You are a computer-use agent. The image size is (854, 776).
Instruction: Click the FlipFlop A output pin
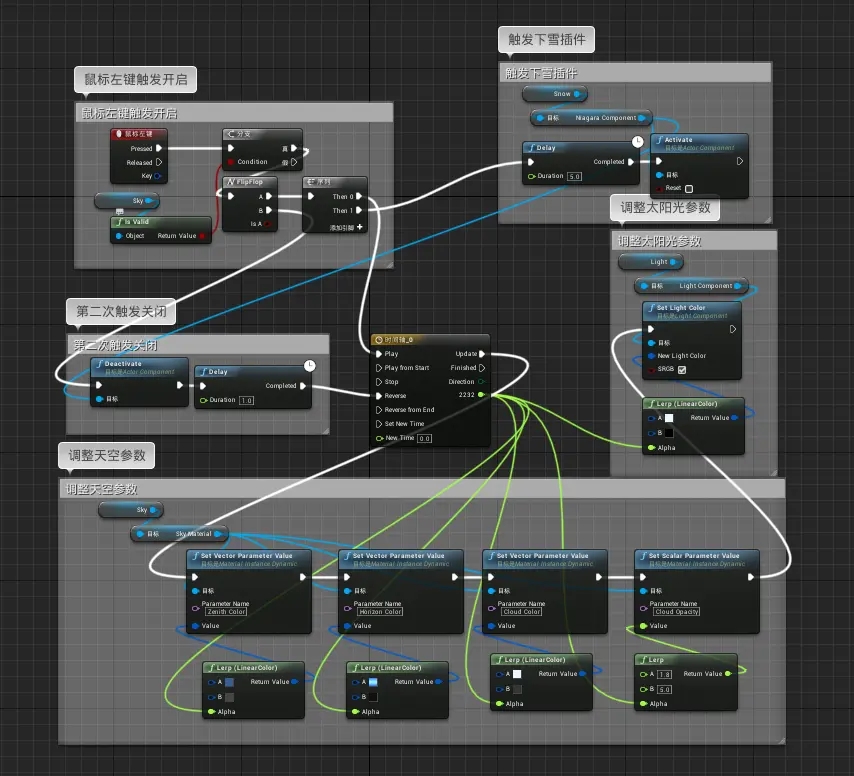tap(269, 197)
